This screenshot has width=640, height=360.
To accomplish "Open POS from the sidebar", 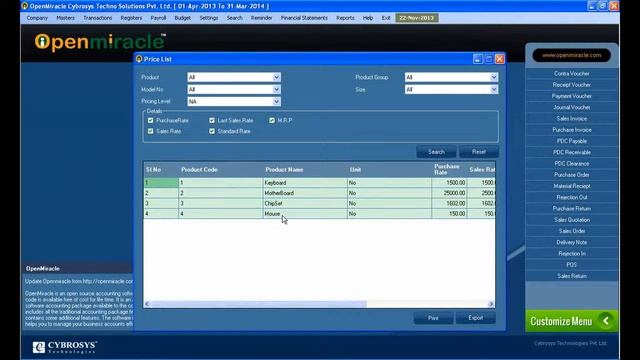I will [x=571, y=265].
